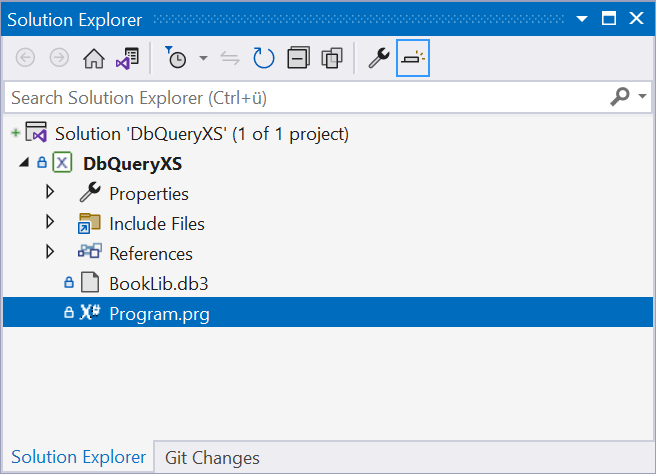Image resolution: width=656 pixels, height=474 pixels.
Task: Close the Solution Explorer panel
Action: pos(636,18)
